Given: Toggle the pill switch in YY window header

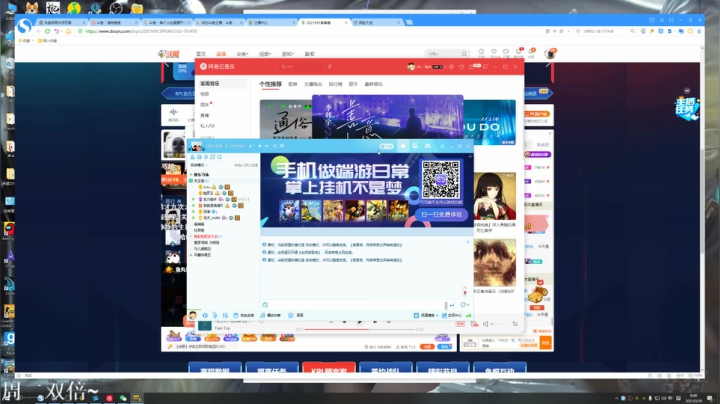Looking at the screenshot, I should pos(387,146).
